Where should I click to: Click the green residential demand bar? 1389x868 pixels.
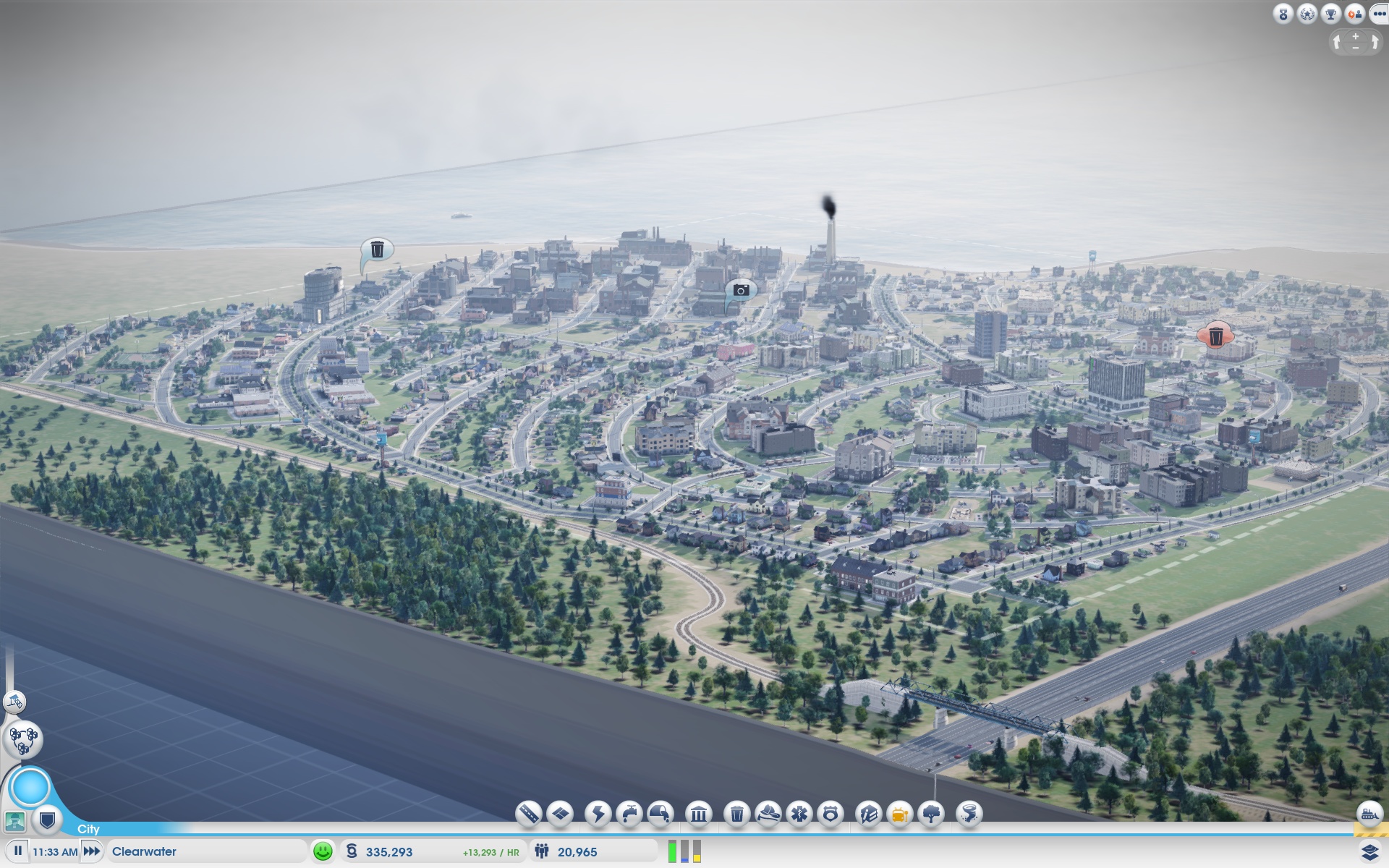point(672,851)
